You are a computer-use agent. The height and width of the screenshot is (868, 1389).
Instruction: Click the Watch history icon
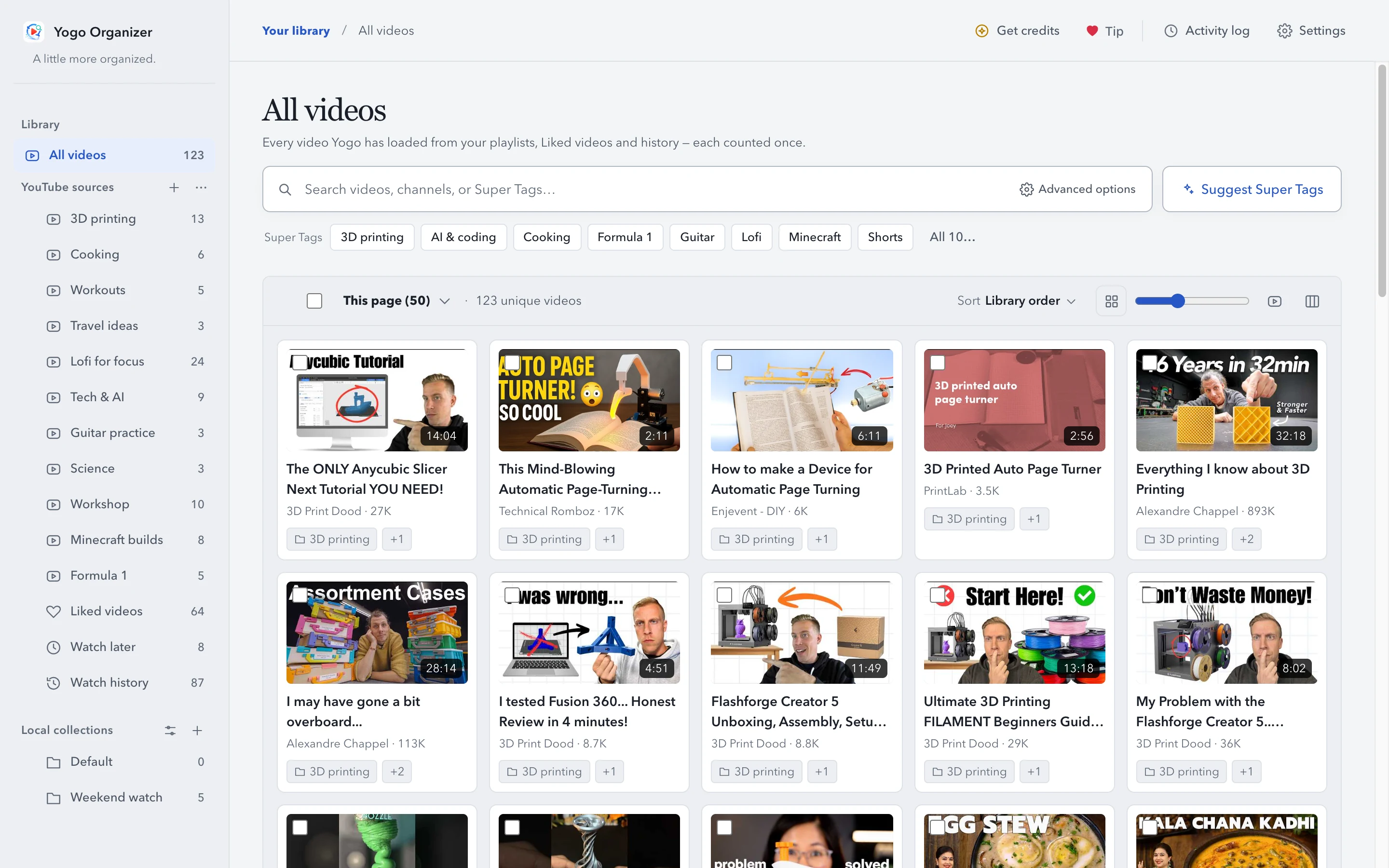(x=54, y=682)
